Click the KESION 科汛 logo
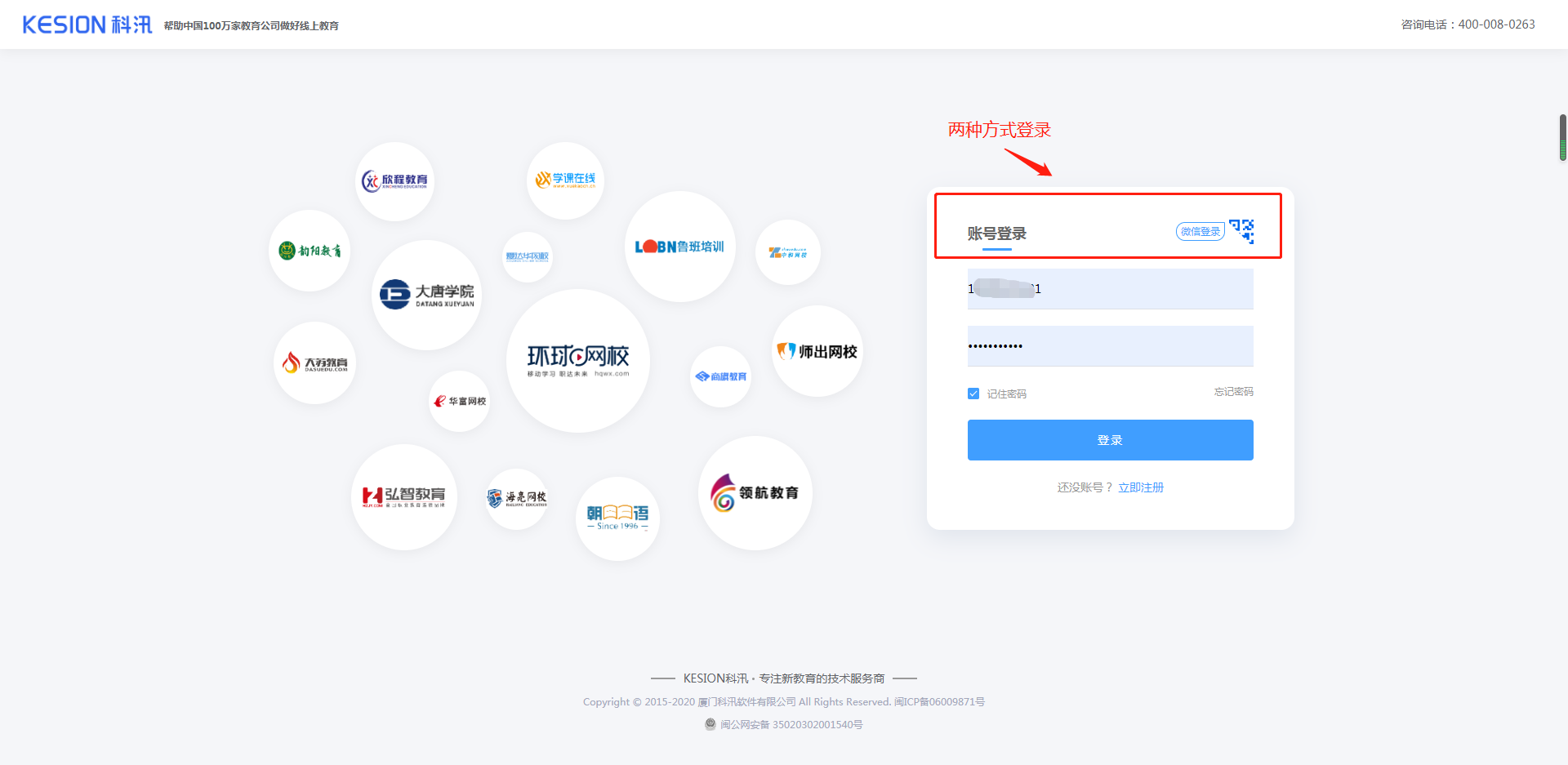1568x765 pixels. click(87, 24)
